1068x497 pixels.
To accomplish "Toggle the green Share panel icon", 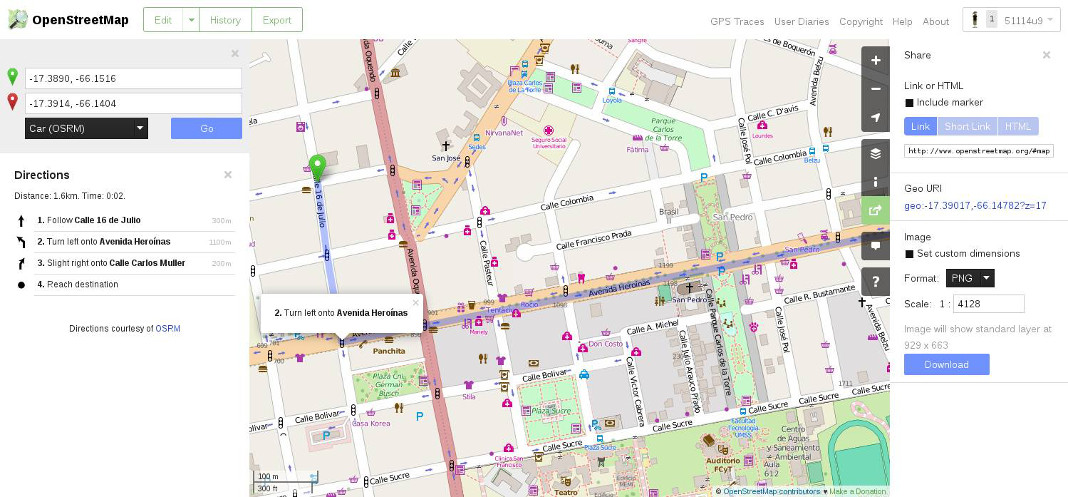I will (876, 210).
